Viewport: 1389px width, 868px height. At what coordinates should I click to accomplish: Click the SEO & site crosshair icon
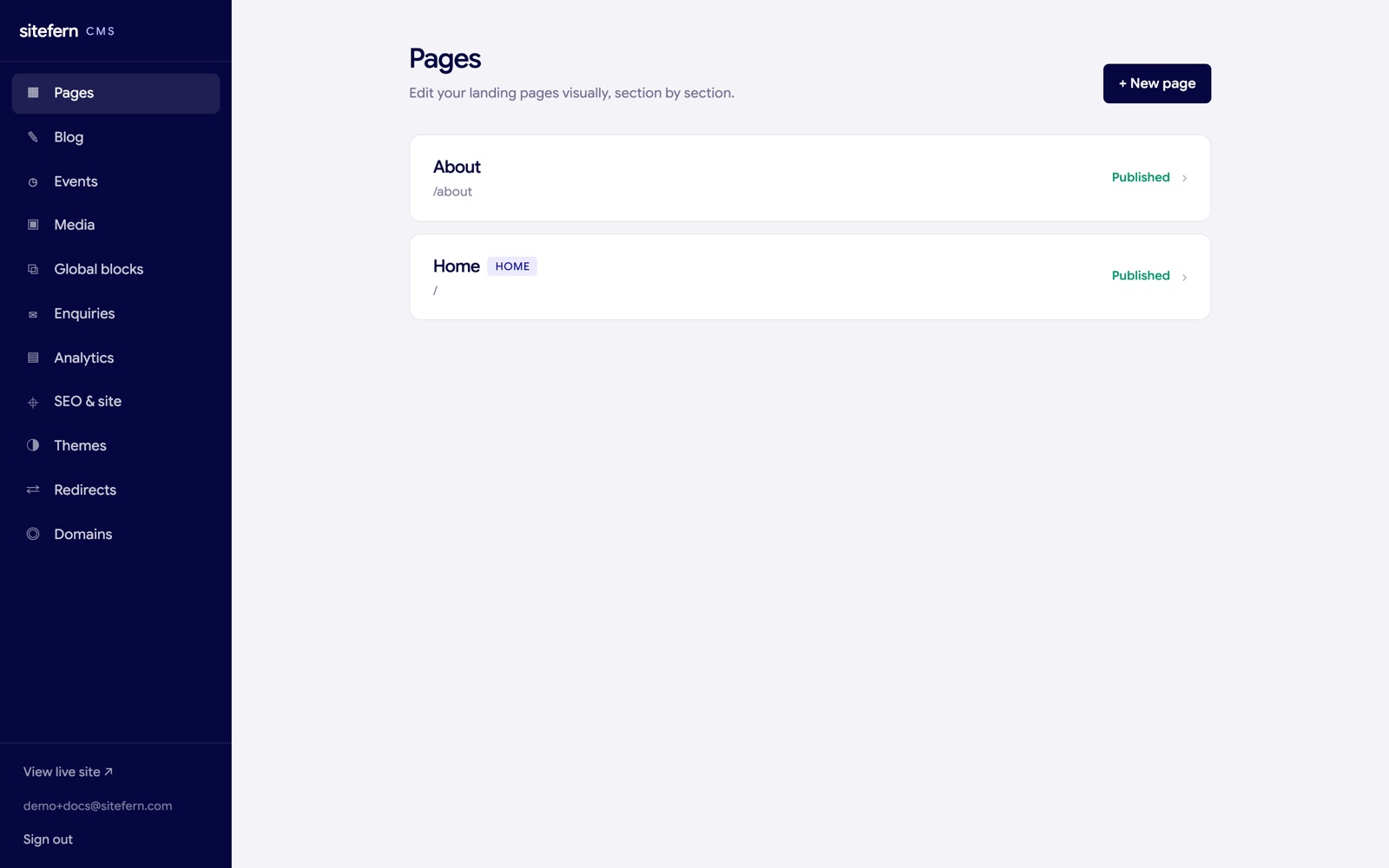click(33, 402)
